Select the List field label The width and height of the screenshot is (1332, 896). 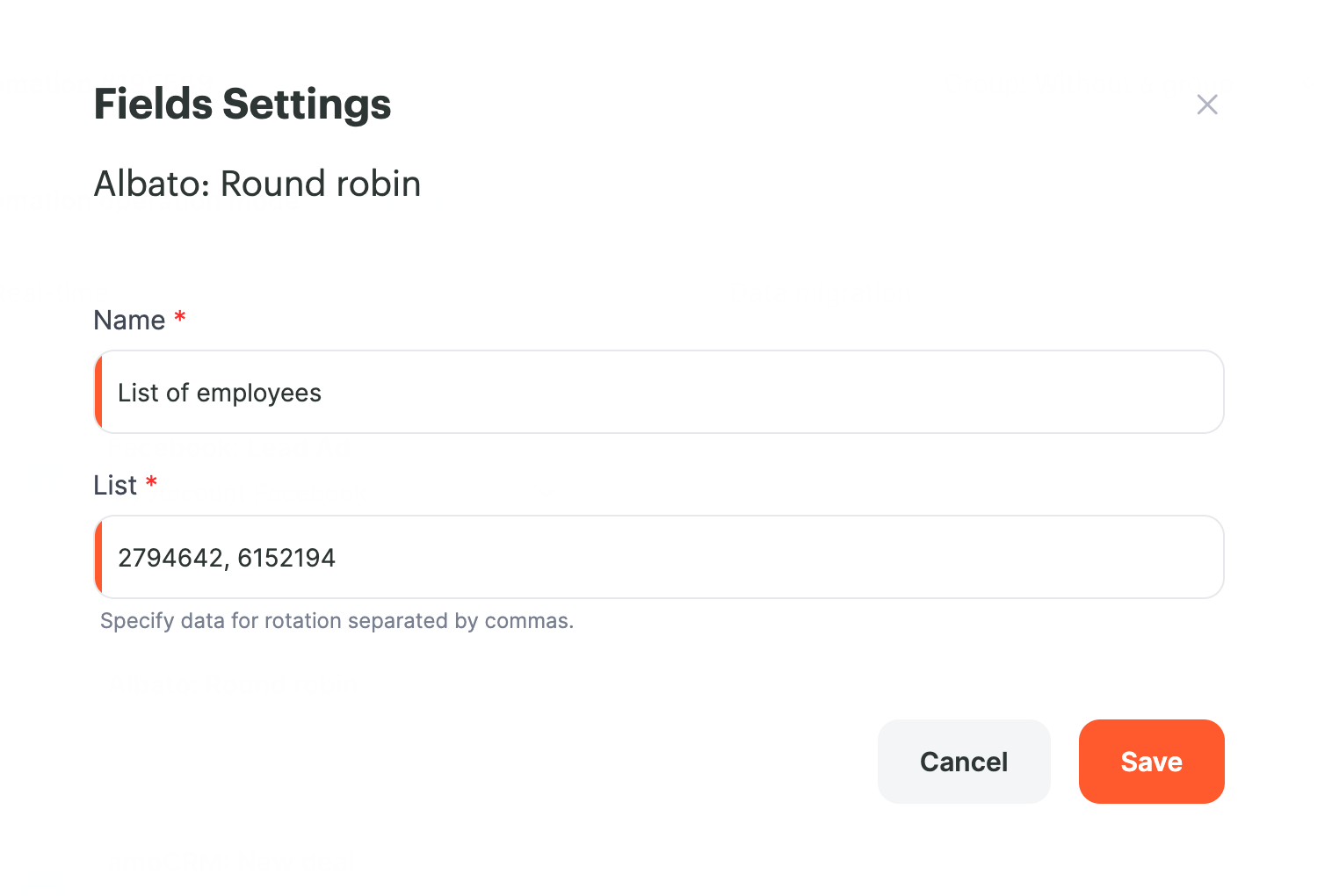(x=115, y=485)
